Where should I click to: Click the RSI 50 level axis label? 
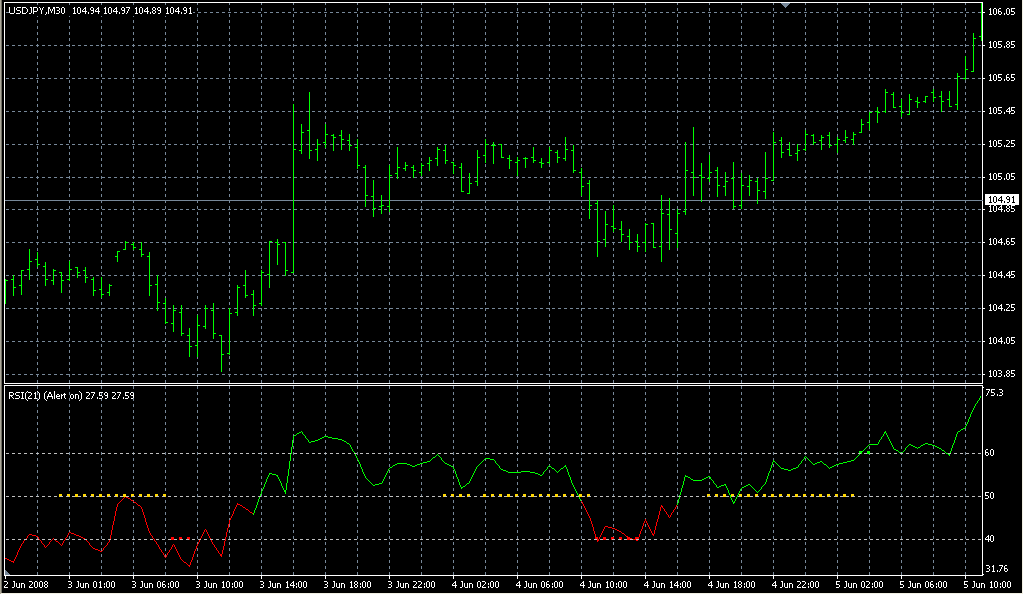coord(990,496)
